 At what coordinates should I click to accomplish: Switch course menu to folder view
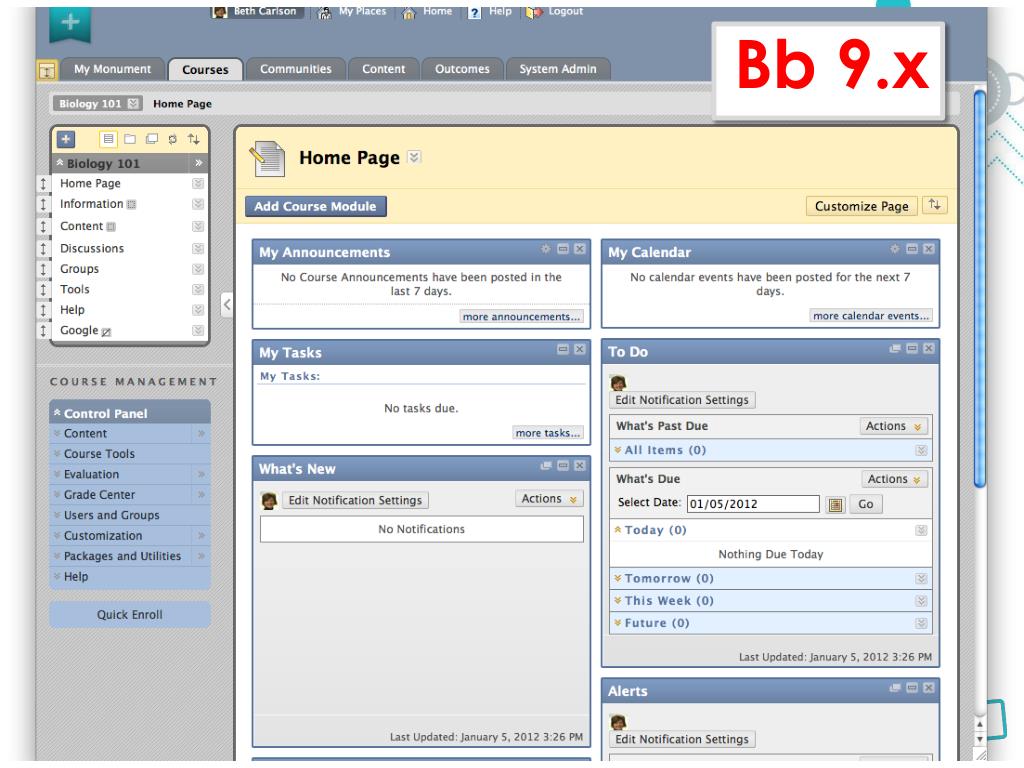pyautogui.click(x=130, y=139)
